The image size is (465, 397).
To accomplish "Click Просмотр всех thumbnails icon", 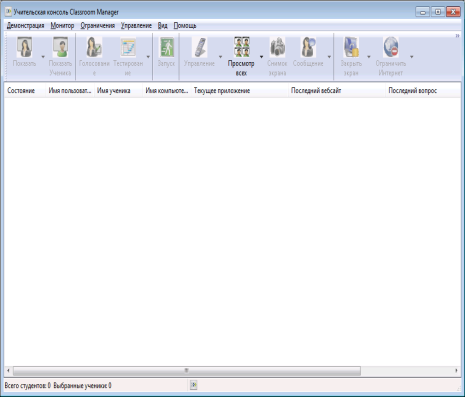I will point(241,47).
